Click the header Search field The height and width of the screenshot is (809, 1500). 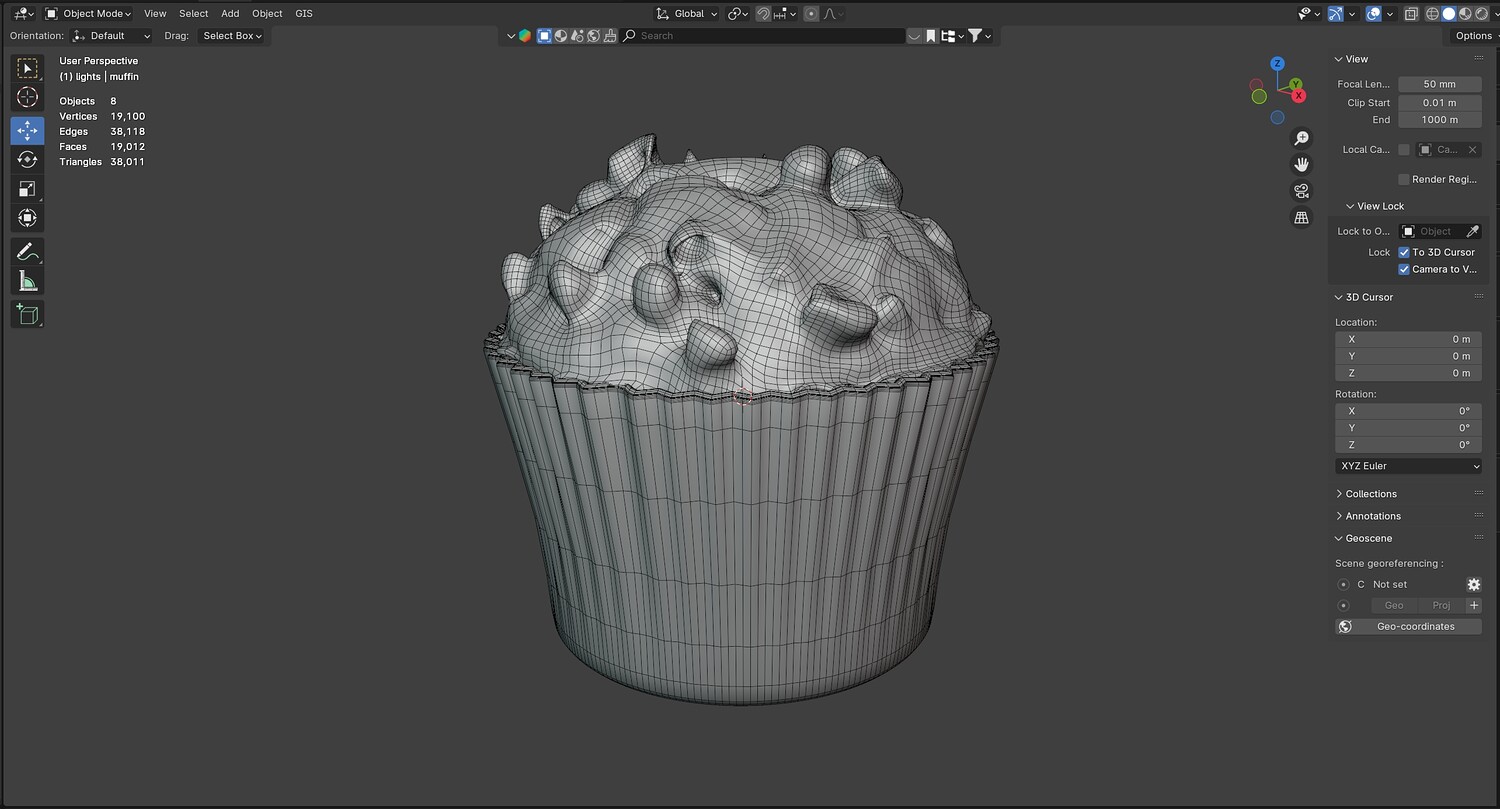[762, 36]
